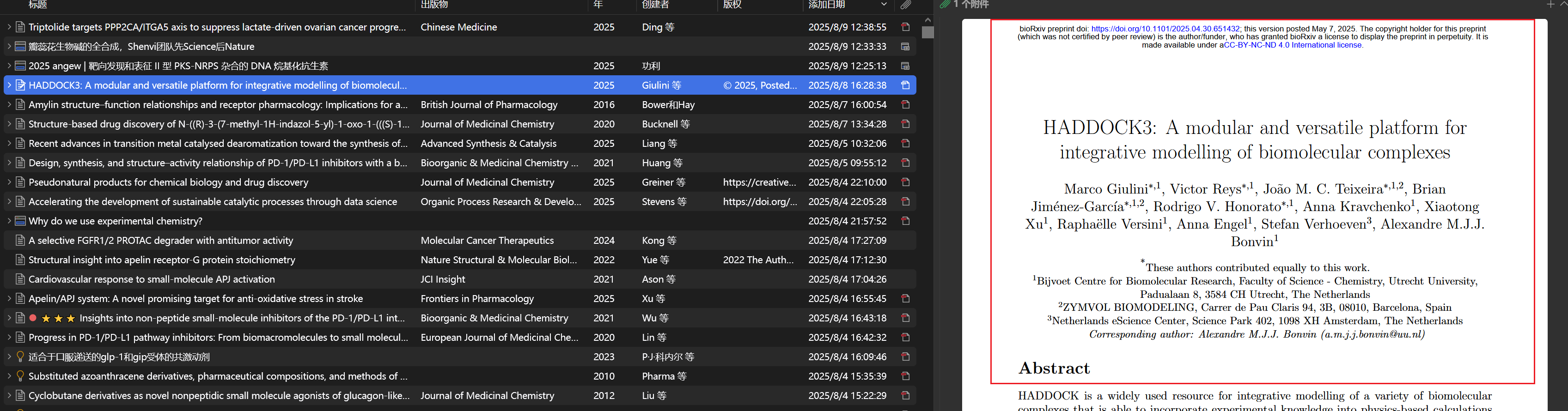Open the CC-BY-NC-ND 4.0 International license link
The image size is (1568, 411).
[1293, 45]
